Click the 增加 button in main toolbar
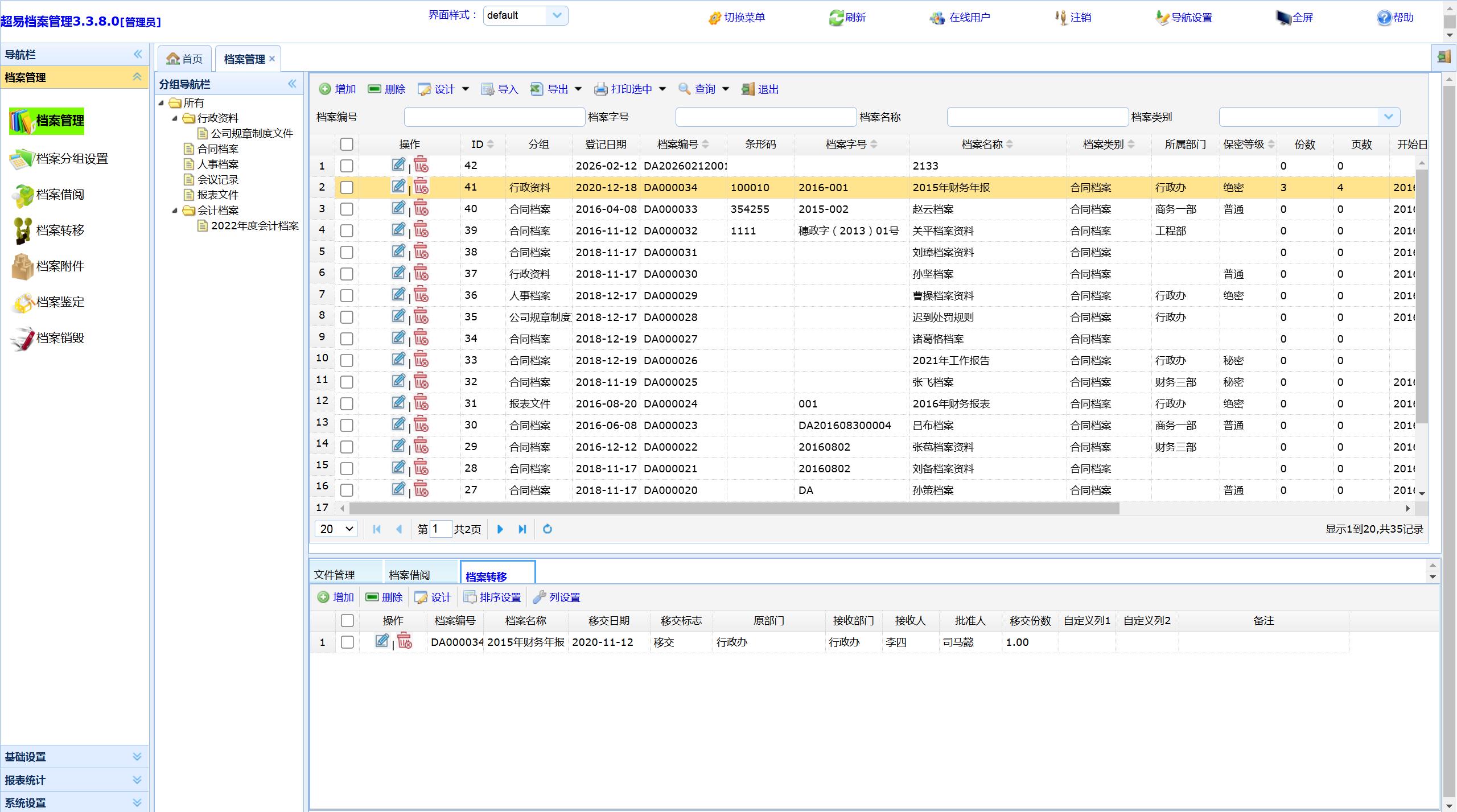 tap(338, 89)
